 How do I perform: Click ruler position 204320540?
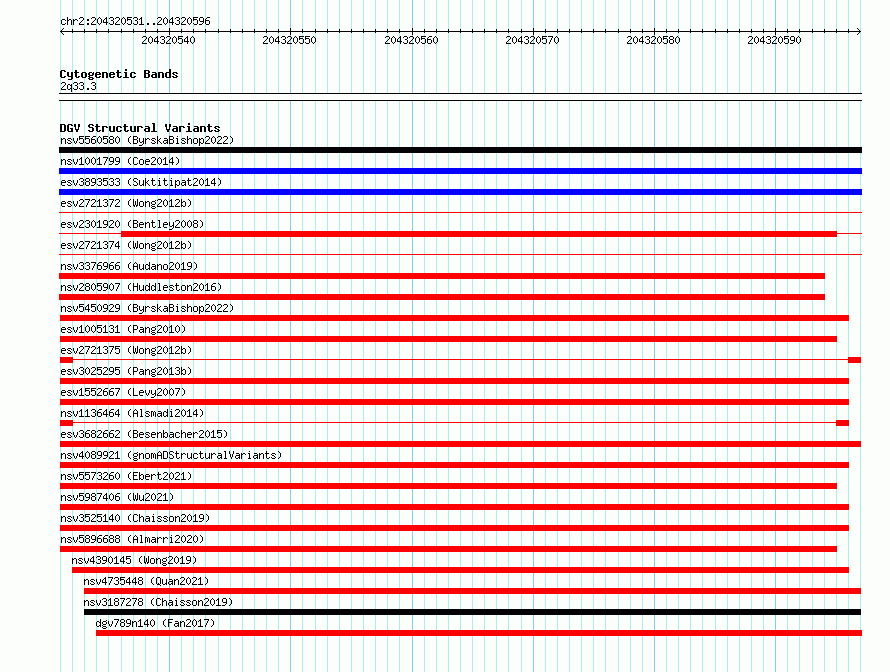[x=169, y=40]
